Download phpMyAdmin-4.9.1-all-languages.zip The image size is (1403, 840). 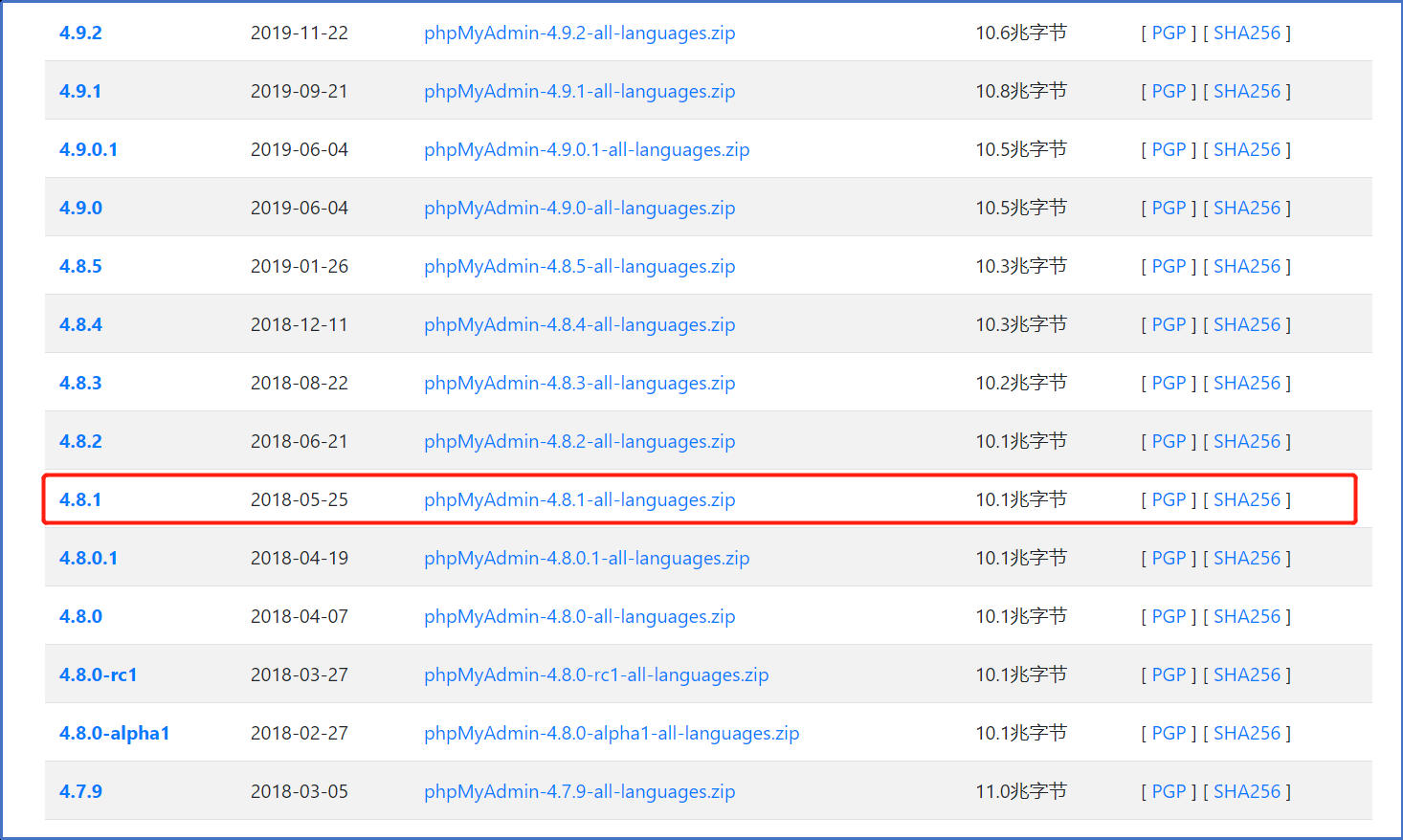point(579,91)
